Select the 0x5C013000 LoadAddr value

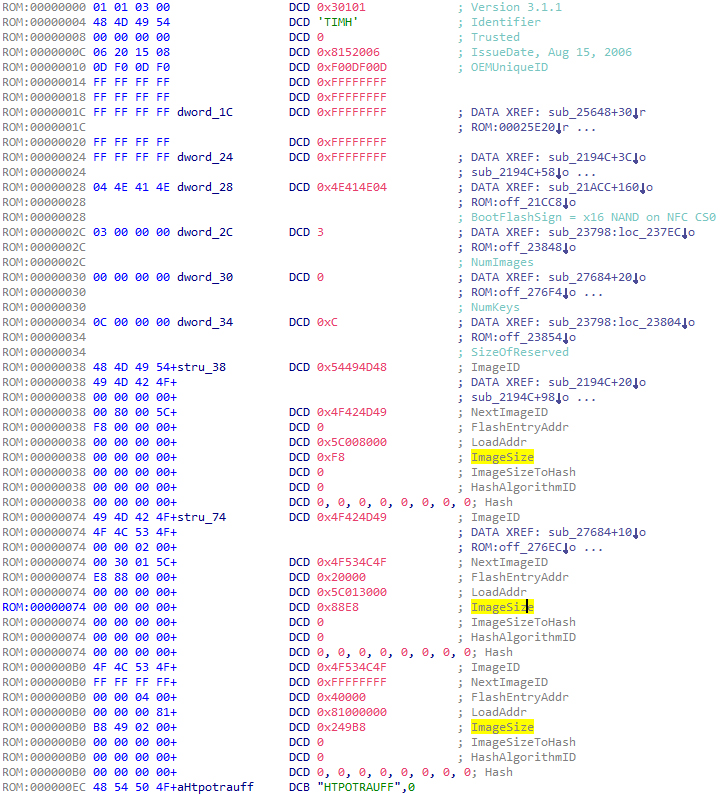[352, 592]
